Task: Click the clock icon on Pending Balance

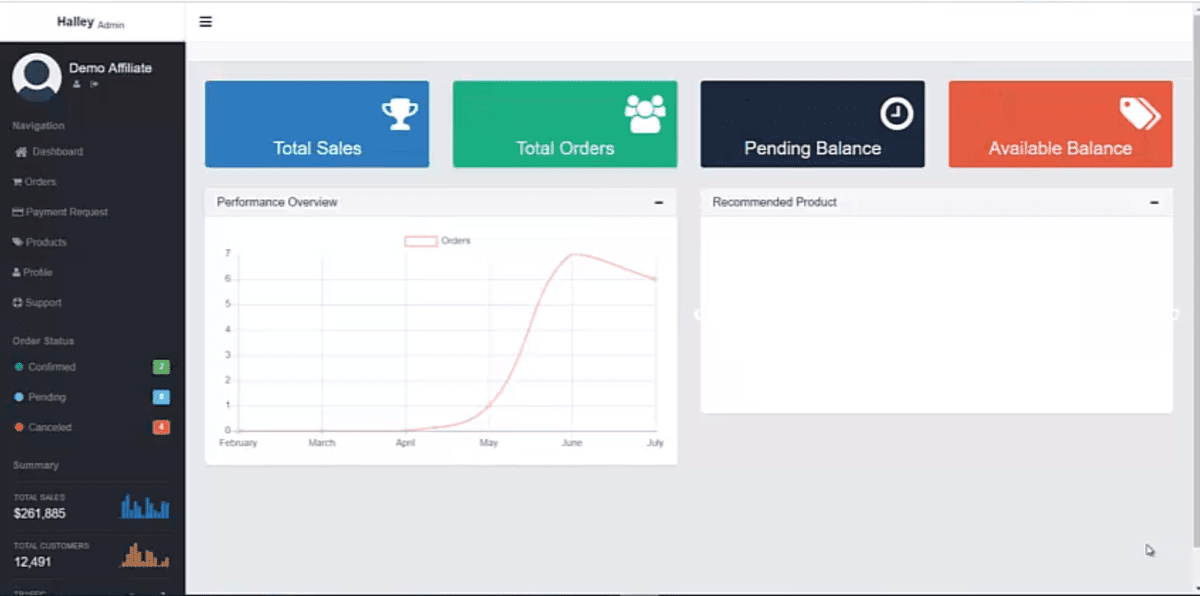Action: point(897,114)
